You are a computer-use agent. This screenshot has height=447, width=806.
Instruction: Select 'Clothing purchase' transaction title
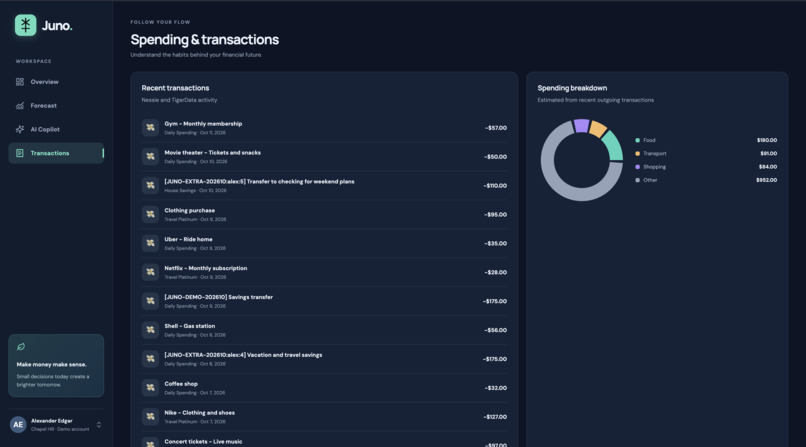(x=190, y=211)
